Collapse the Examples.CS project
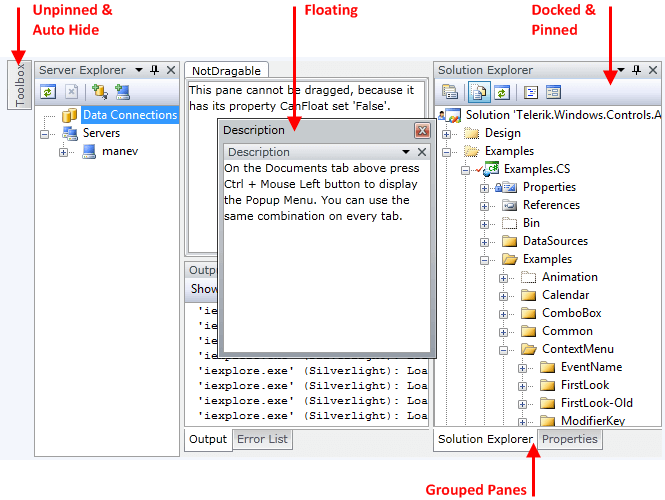Image resolution: width=665 pixels, height=500 pixels. pos(465,170)
